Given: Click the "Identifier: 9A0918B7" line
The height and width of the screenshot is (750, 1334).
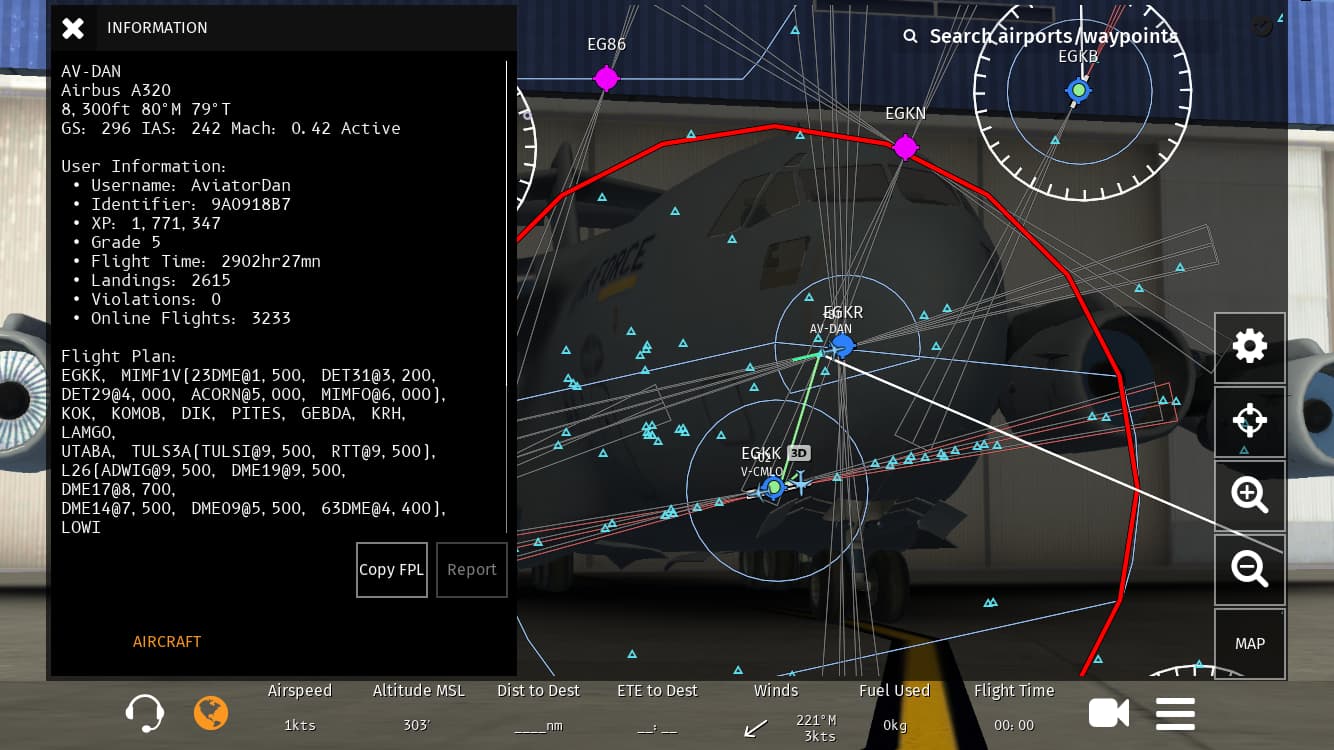Looking at the screenshot, I should click(191, 204).
